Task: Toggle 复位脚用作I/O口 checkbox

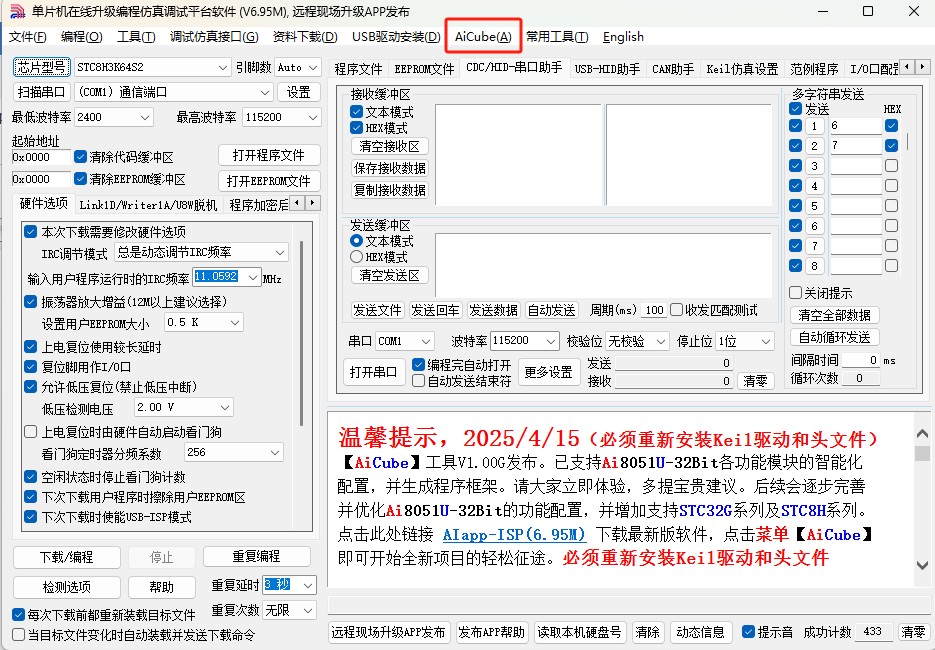Action: [x=30, y=367]
